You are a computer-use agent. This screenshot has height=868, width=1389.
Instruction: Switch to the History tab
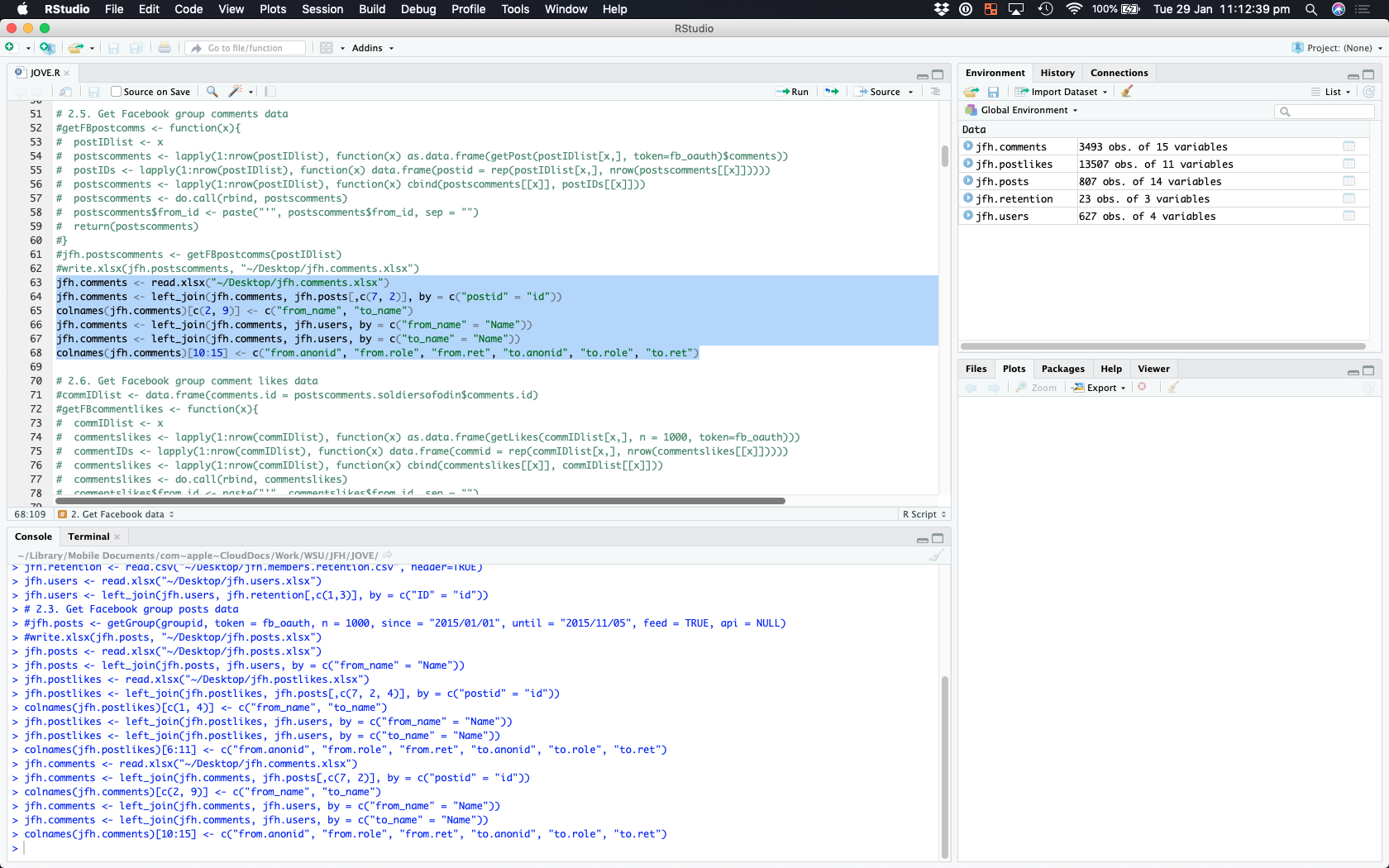(x=1057, y=73)
